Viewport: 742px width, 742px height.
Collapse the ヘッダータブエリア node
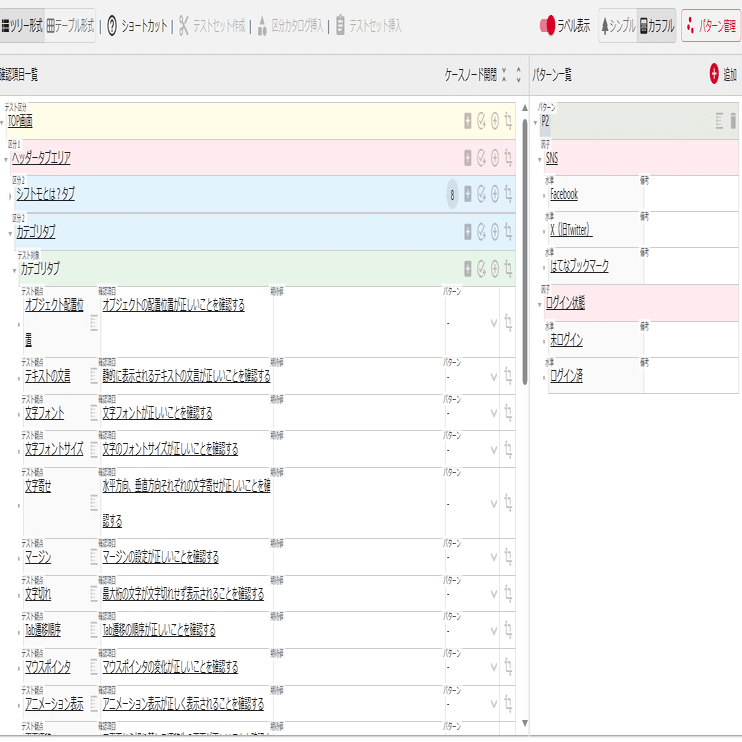6,160
